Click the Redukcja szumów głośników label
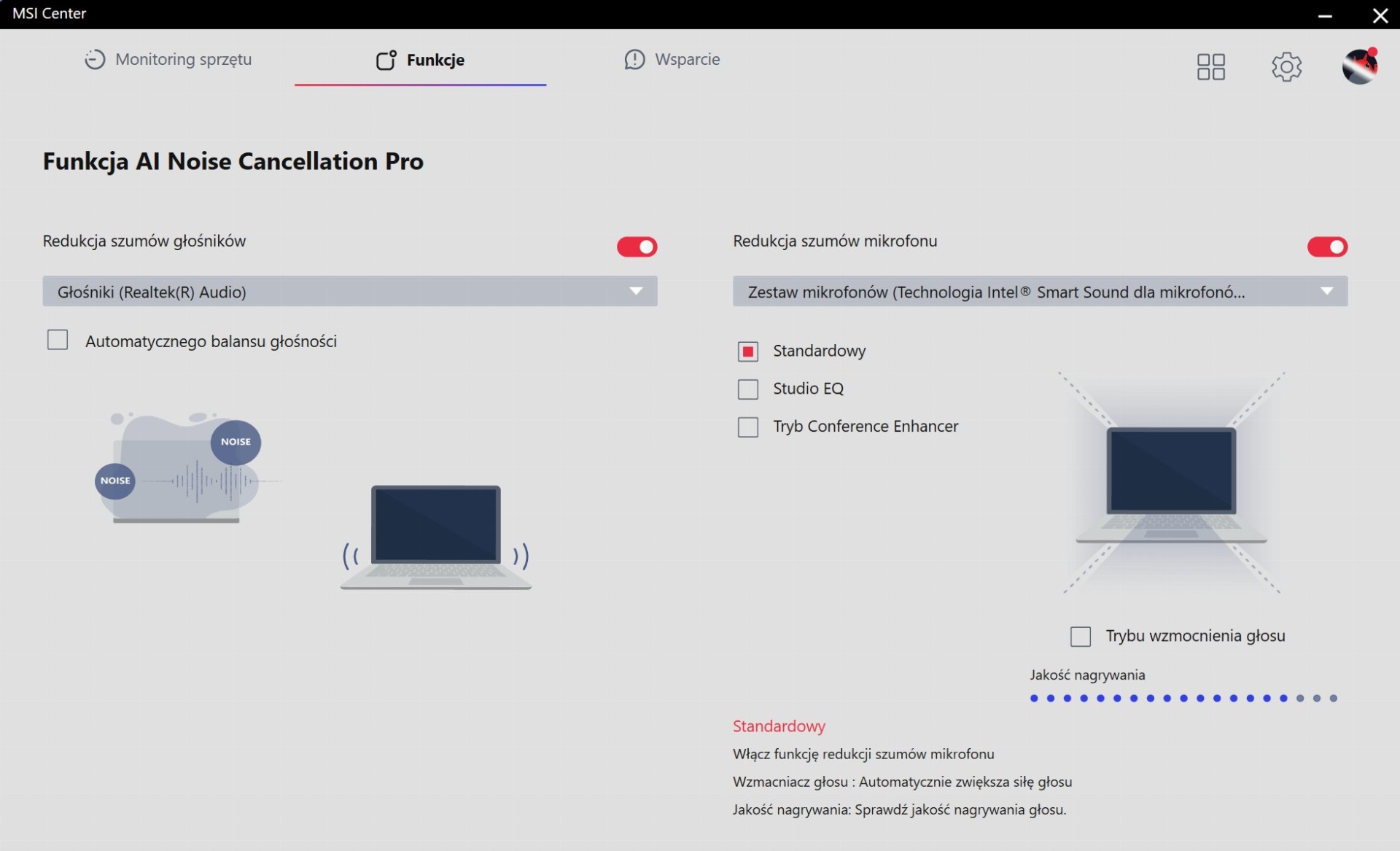 144,241
